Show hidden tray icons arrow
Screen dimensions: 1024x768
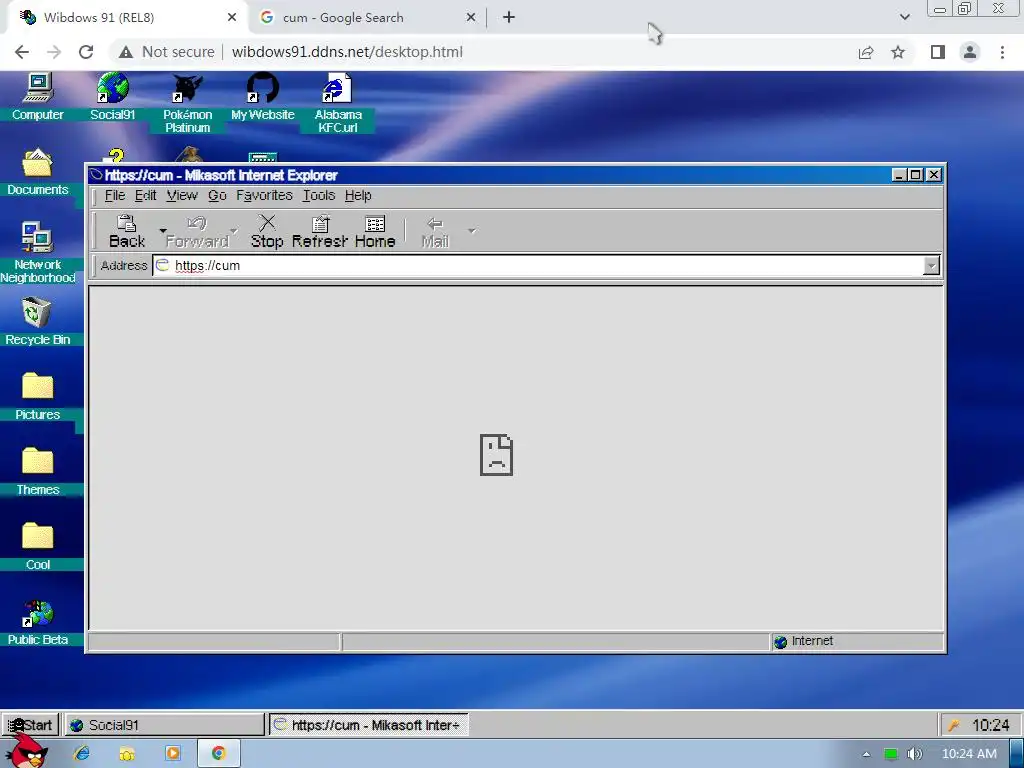point(867,754)
